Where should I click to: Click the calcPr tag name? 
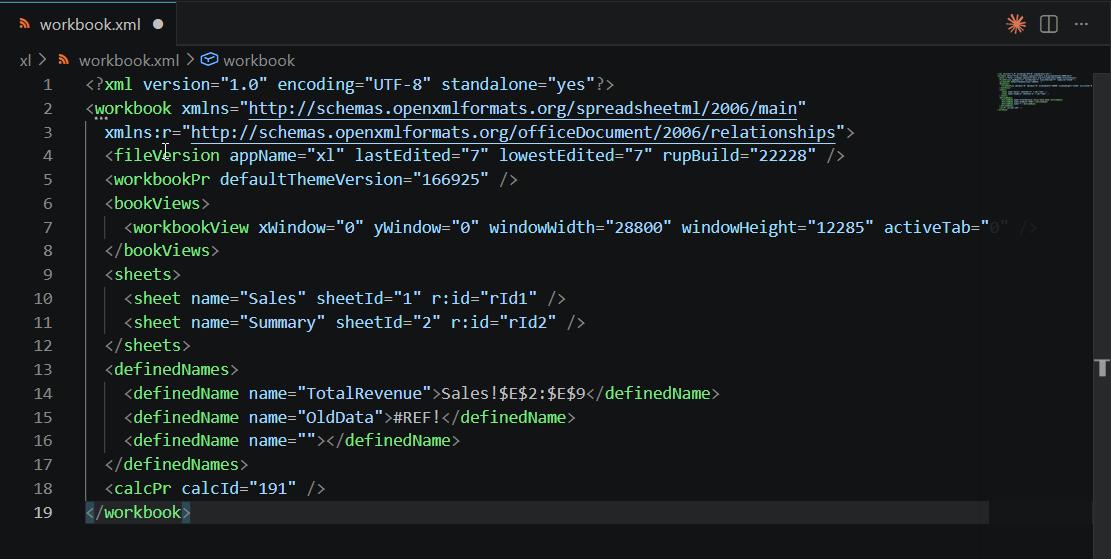[142, 489]
